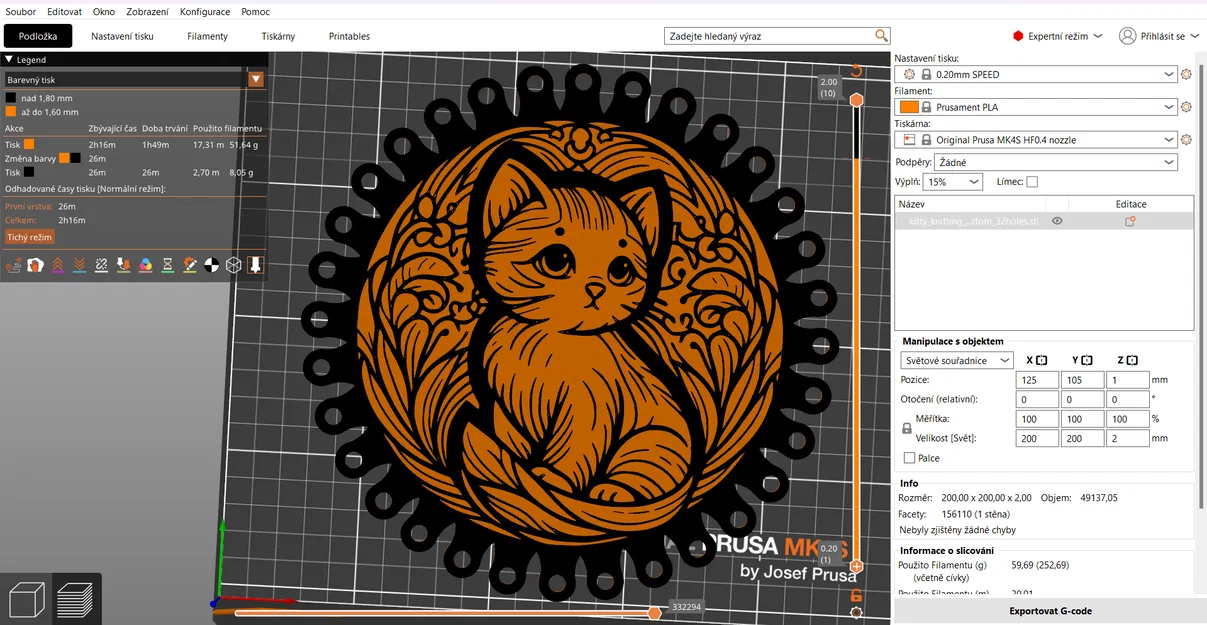Click Přihlásit se to log in
Screen dimensions: 1207x625
1159,36
